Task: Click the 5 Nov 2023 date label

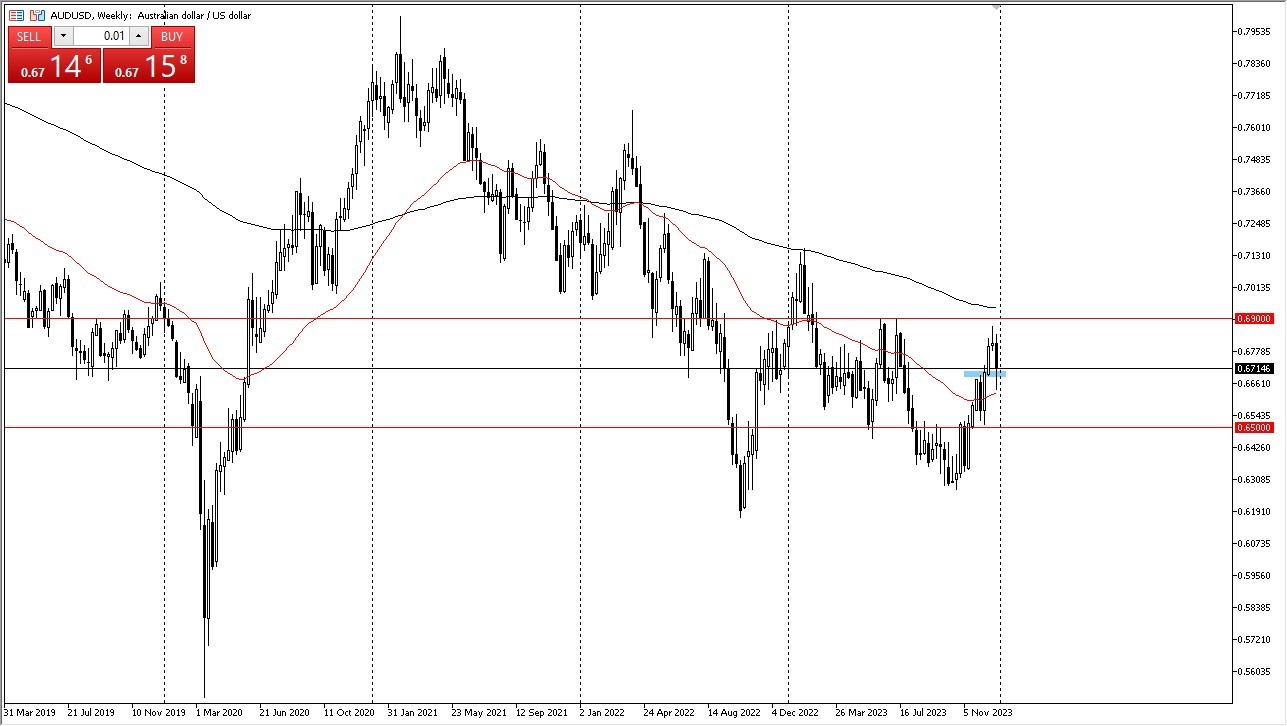Action: (x=989, y=714)
